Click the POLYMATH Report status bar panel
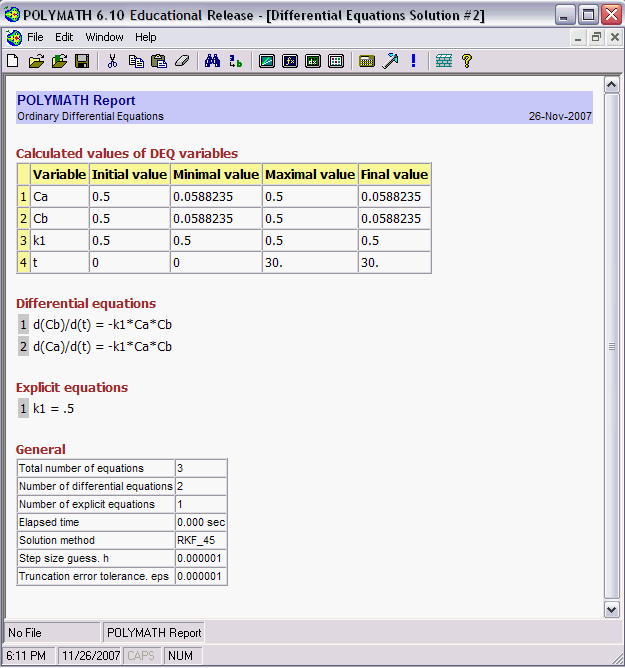This screenshot has width=625, height=668. 154,632
